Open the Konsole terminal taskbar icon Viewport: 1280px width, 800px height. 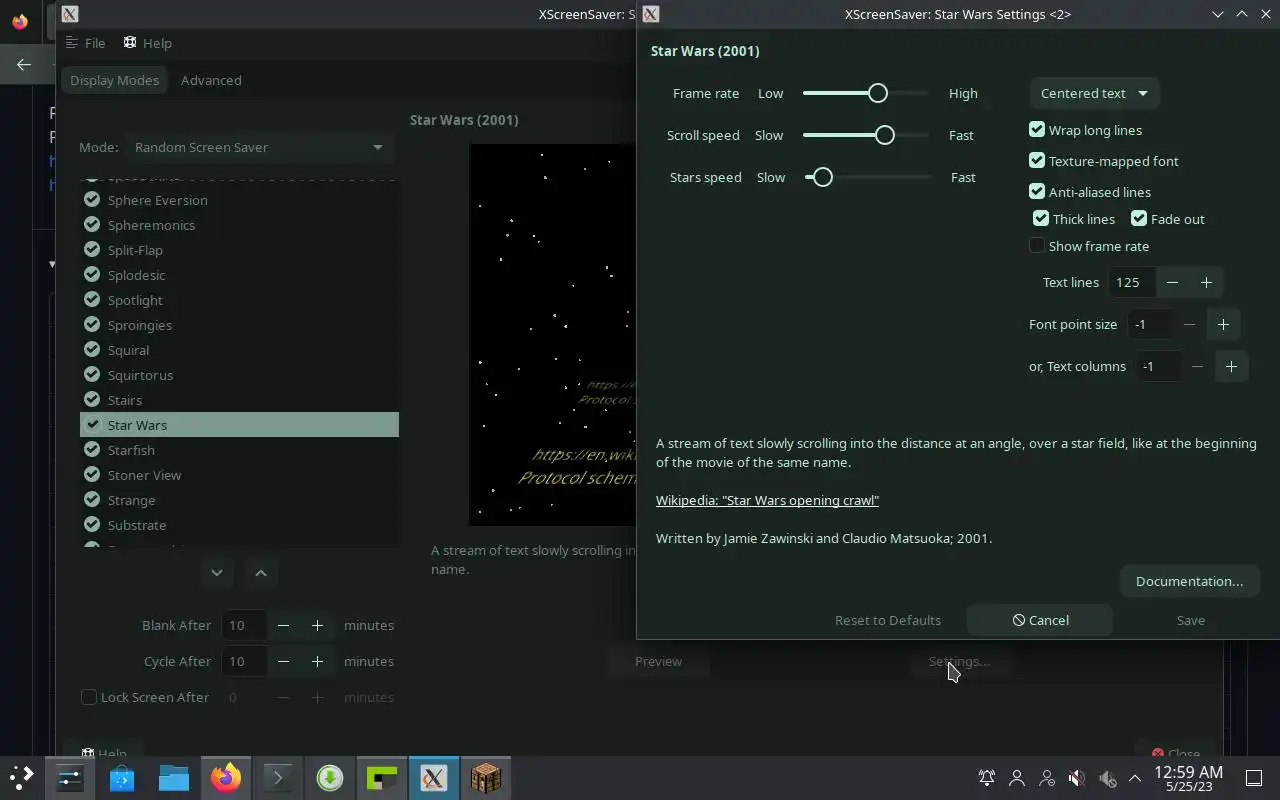[x=278, y=777]
